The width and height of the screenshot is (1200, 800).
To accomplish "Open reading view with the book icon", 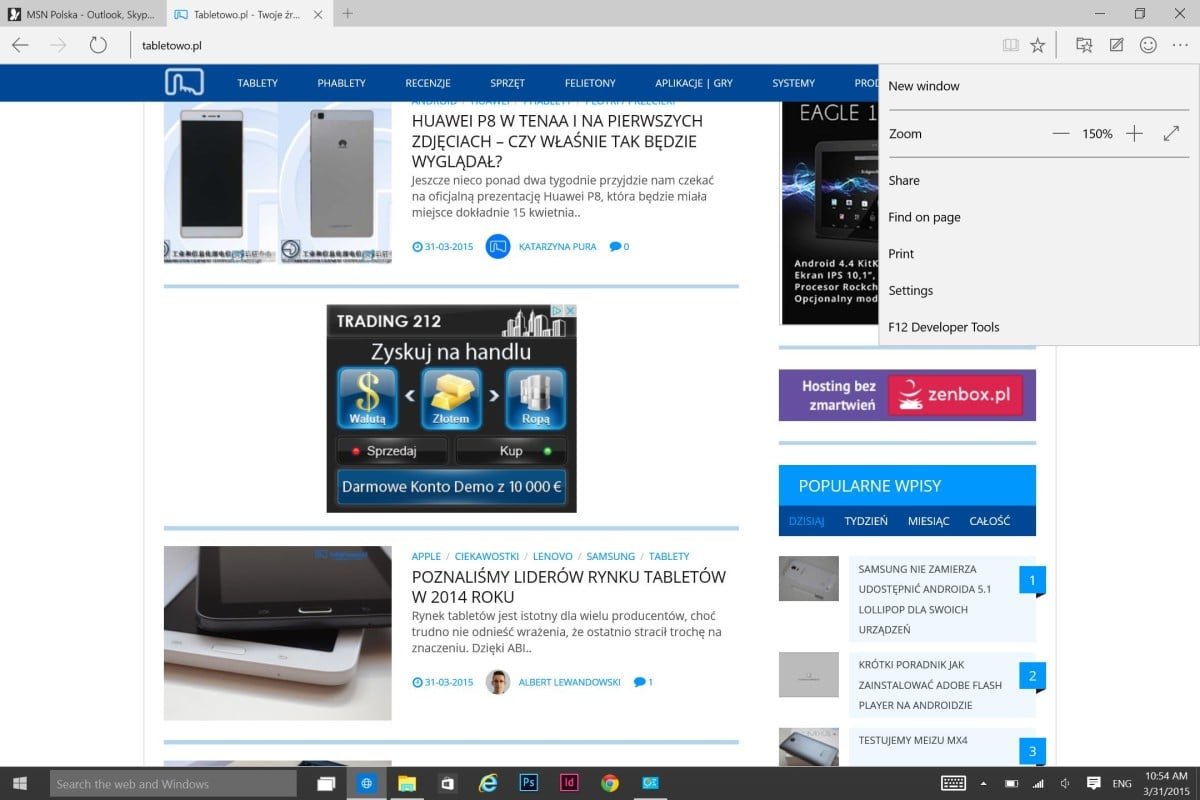I will (1011, 45).
